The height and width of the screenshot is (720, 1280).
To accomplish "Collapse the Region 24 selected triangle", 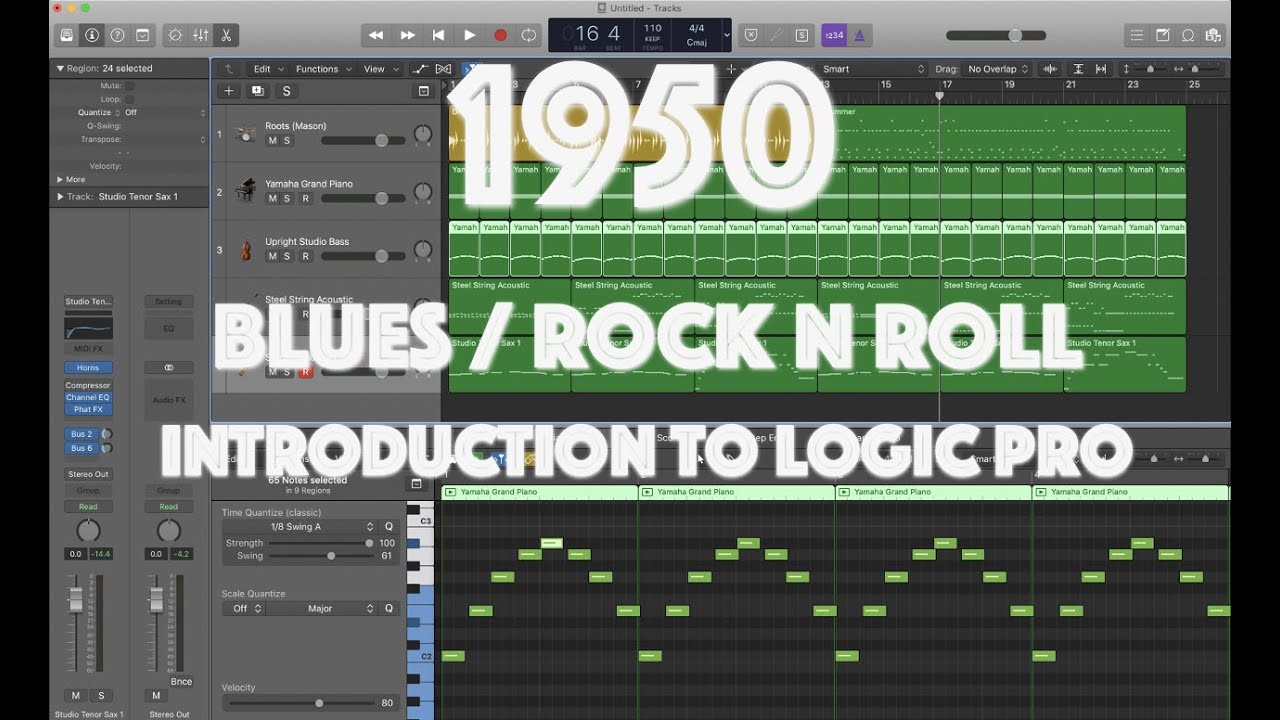I will pyautogui.click(x=60, y=68).
